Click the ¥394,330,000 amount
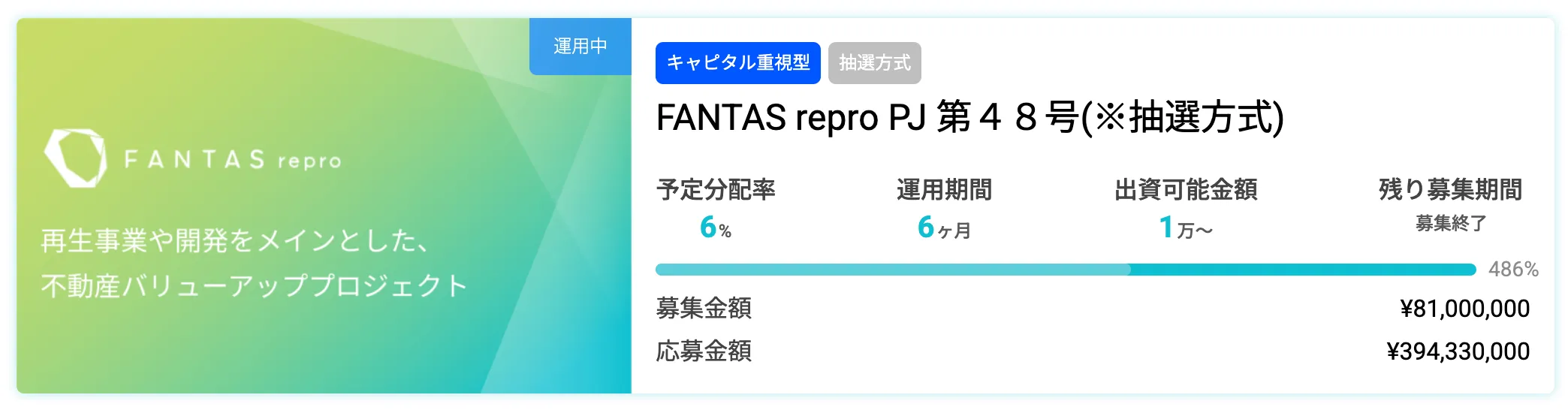Viewport: 1568px width, 410px height. [x=1458, y=351]
